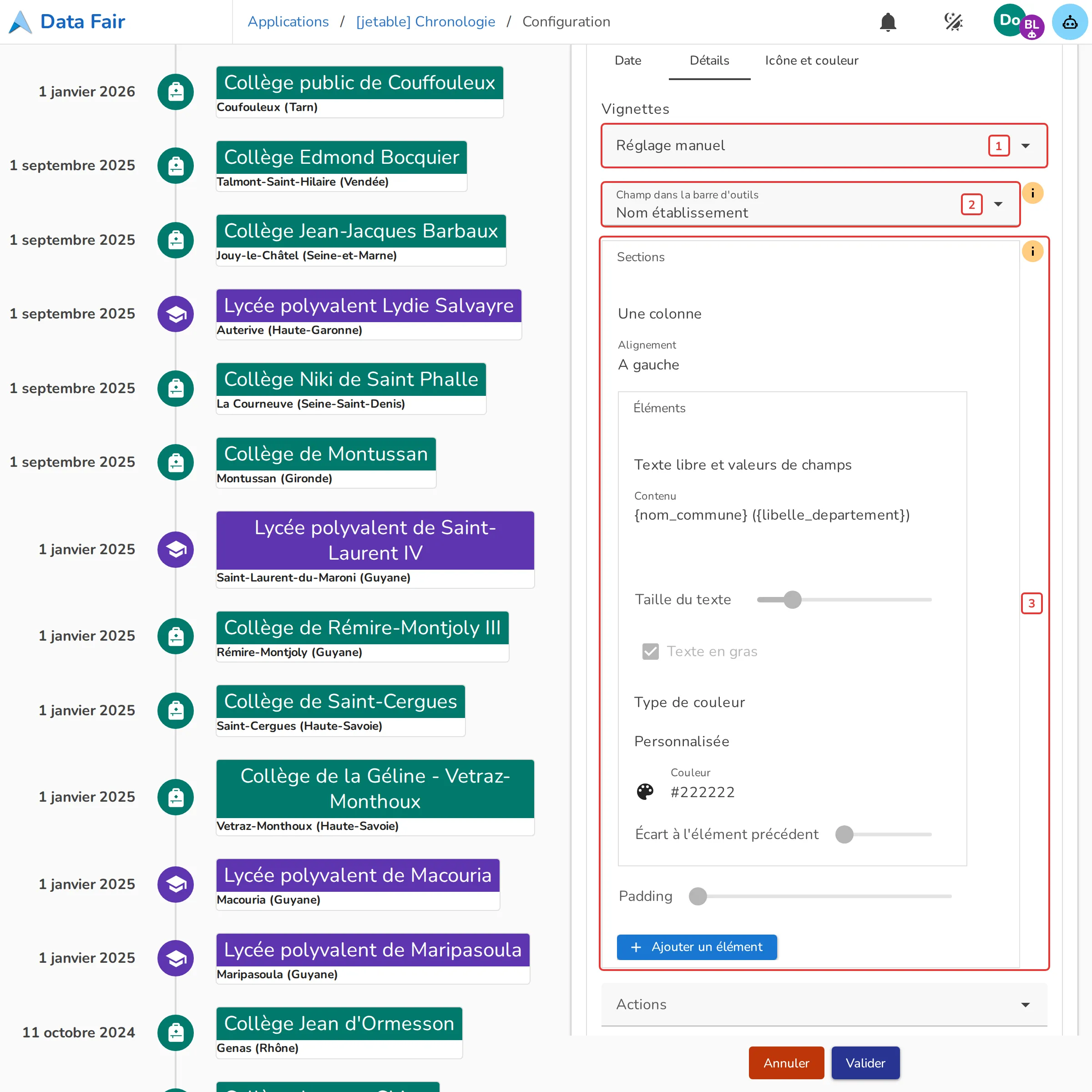Click the timeline icon for Collège de Montussan
The width and height of the screenshot is (1092, 1092).
point(176,462)
